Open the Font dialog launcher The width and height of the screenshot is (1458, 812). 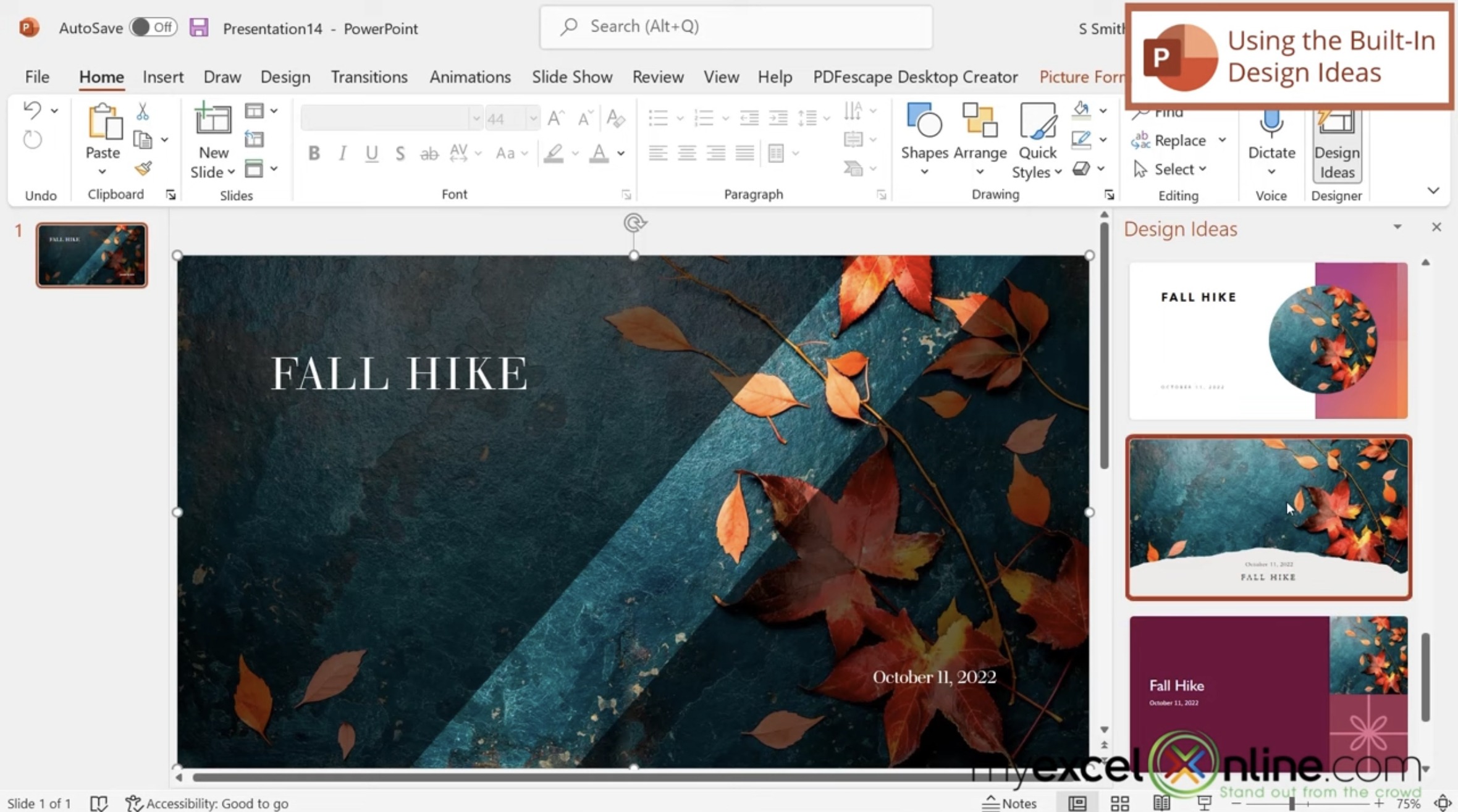(626, 195)
